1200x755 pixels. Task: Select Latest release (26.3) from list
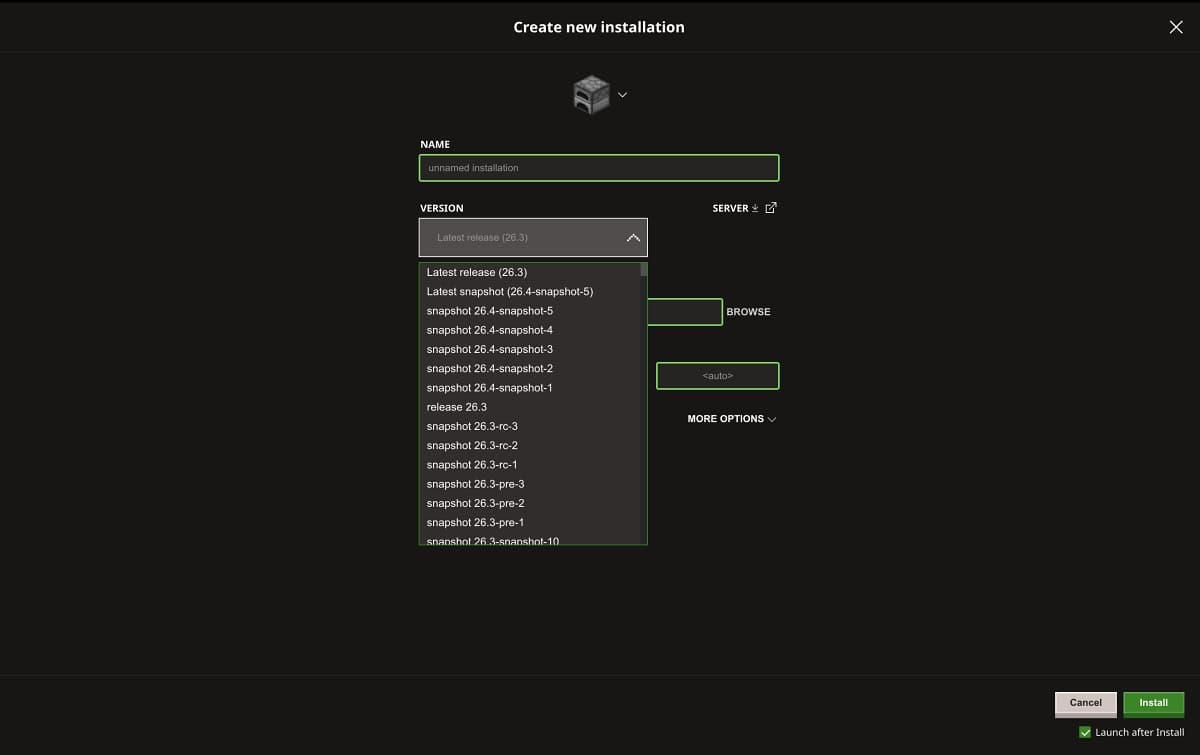(529, 272)
